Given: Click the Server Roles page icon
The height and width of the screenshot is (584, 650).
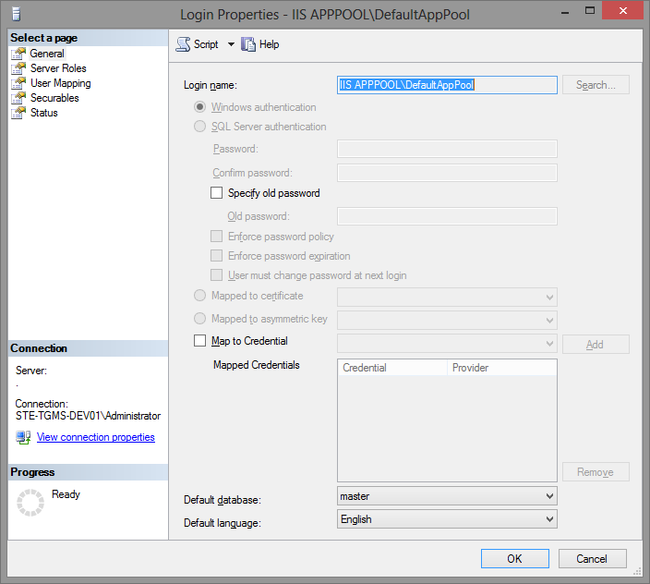Looking at the screenshot, I should point(18,68).
